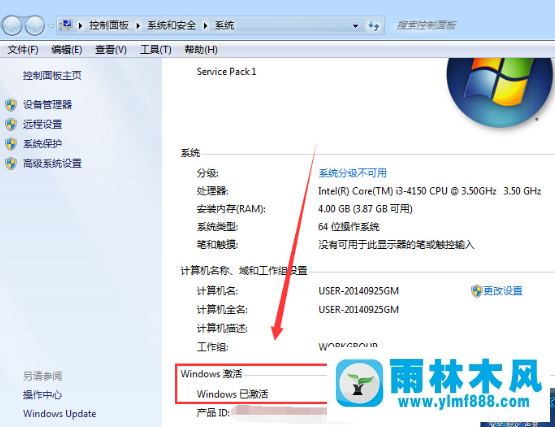The height and width of the screenshot is (427, 555).
Task: Click the 系统分级不可用 rating link
Action: [353, 173]
